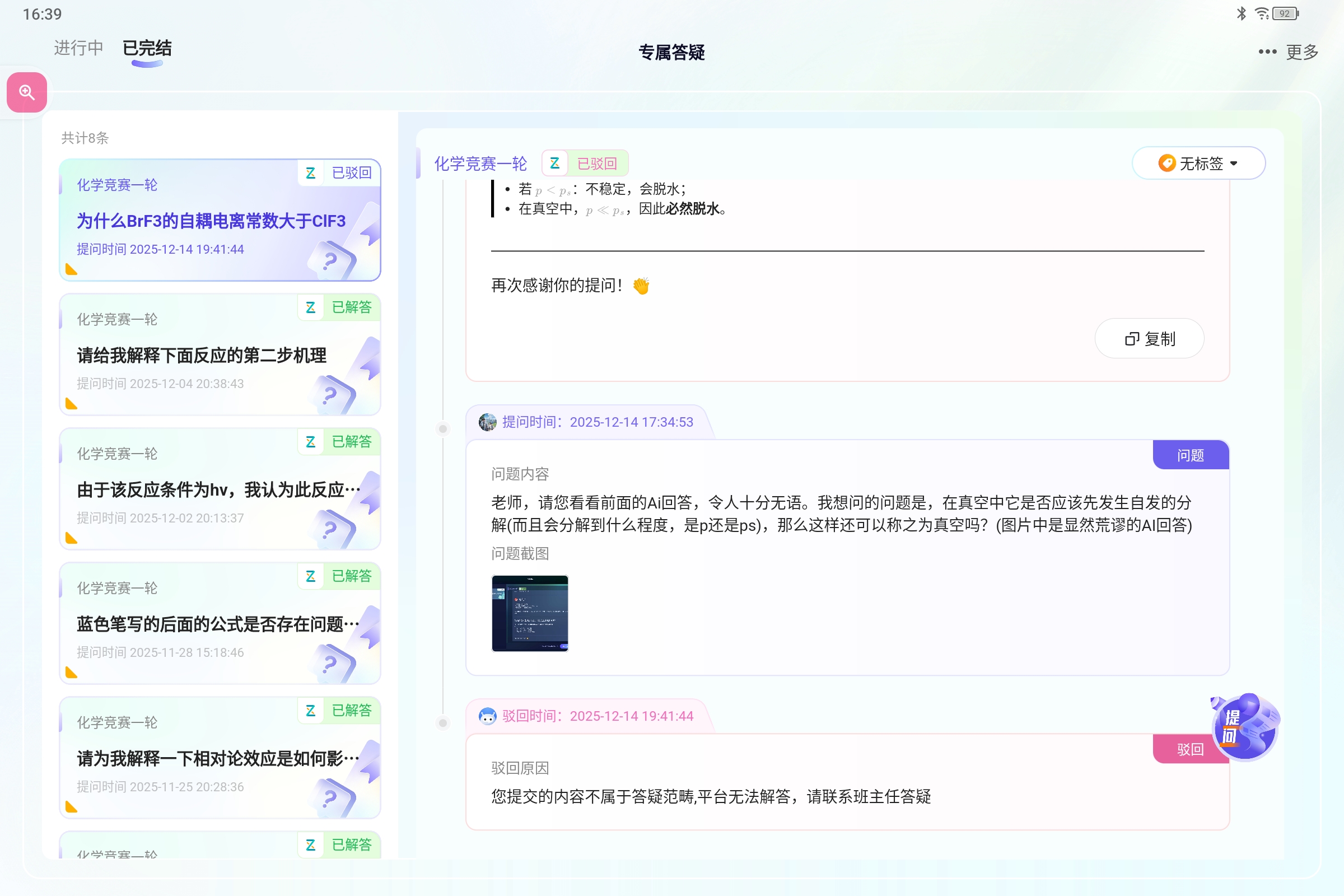Expand the 无标签 tag dropdown
The image size is (1344, 896).
pos(1198,163)
